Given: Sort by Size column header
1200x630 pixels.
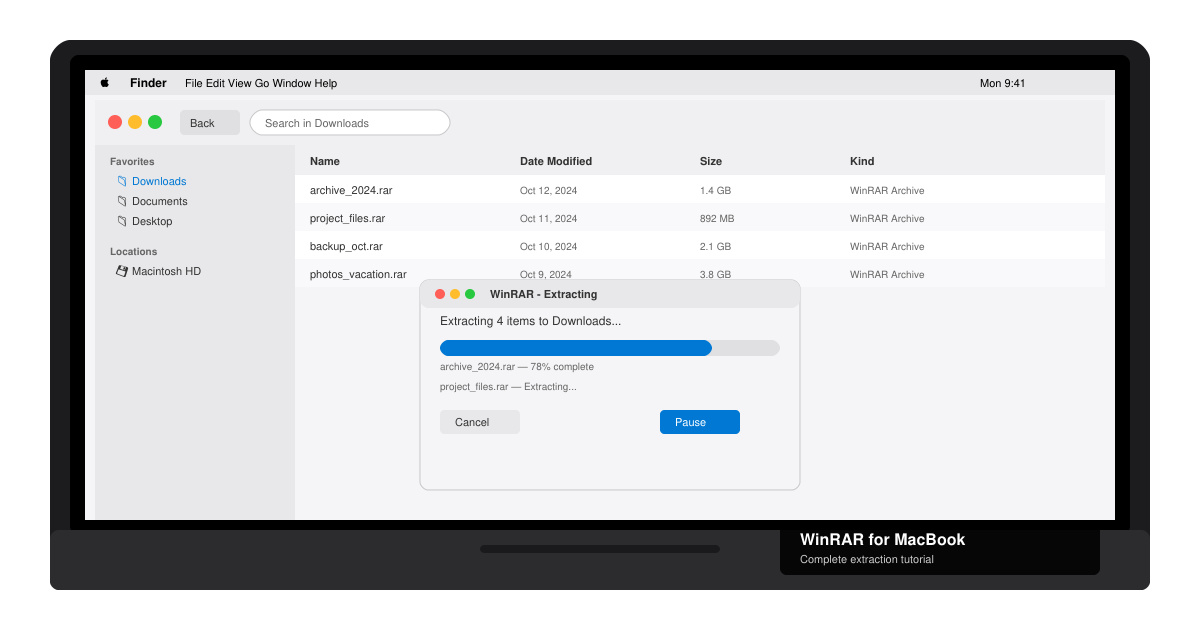Looking at the screenshot, I should pos(711,161).
